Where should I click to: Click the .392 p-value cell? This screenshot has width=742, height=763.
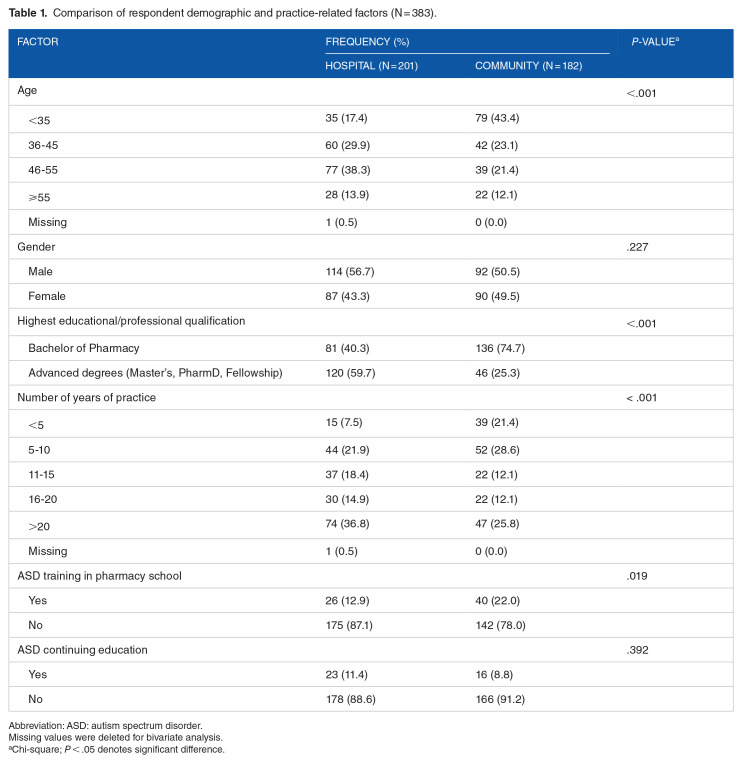coord(638,649)
